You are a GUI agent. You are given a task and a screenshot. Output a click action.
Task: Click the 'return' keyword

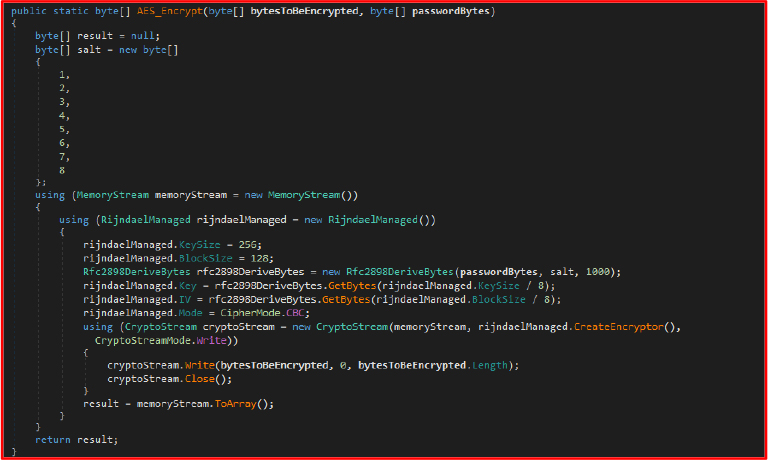(53, 440)
